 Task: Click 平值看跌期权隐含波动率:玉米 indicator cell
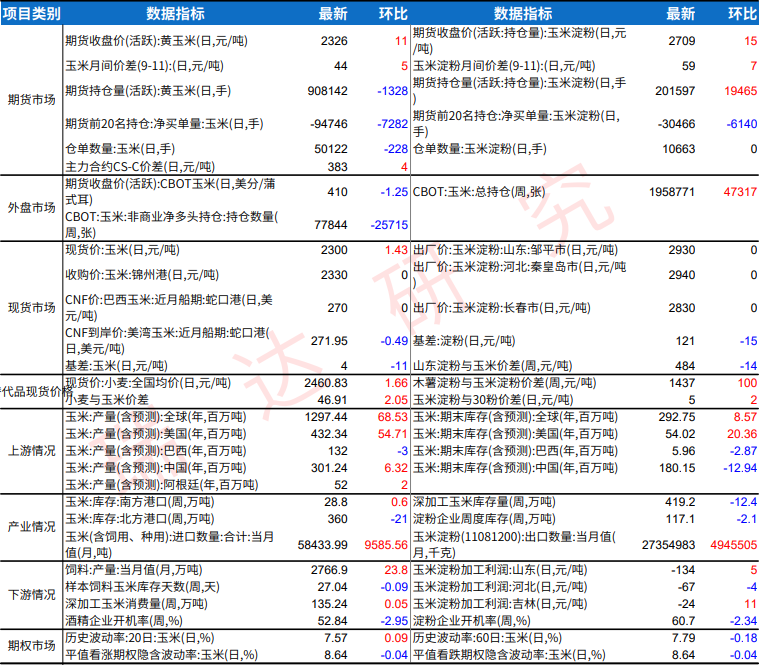click(509, 655)
